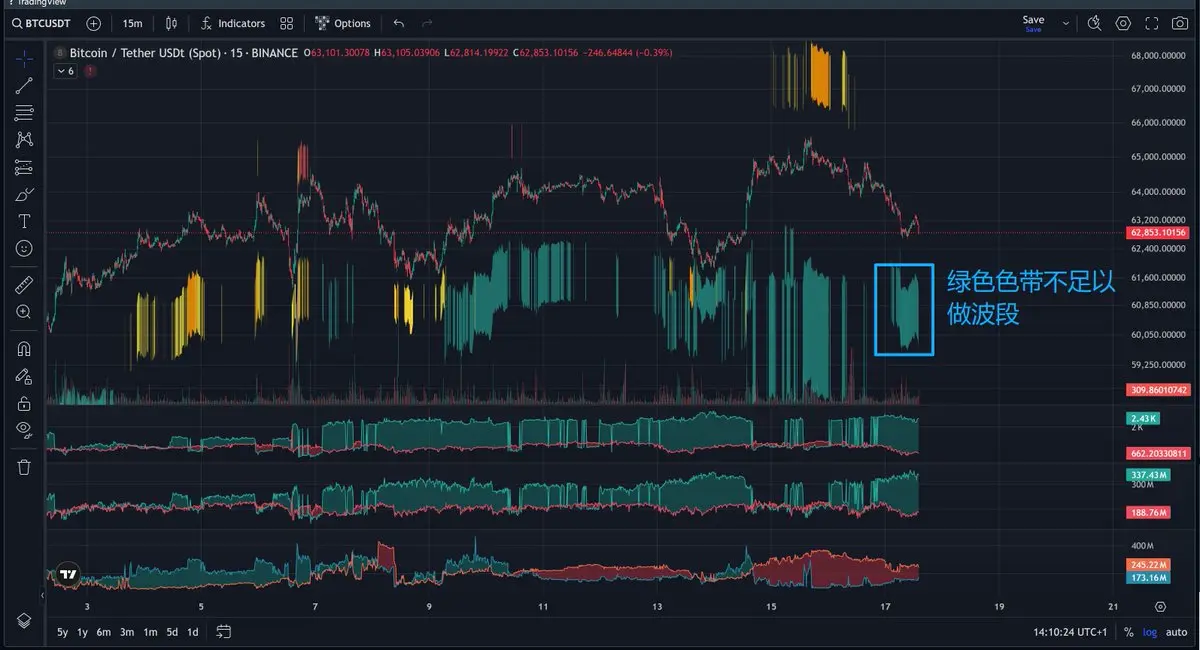Image resolution: width=1200 pixels, height=650 pixels.
Task: Toggle percent scale mode
Action: click(1129, 632)
